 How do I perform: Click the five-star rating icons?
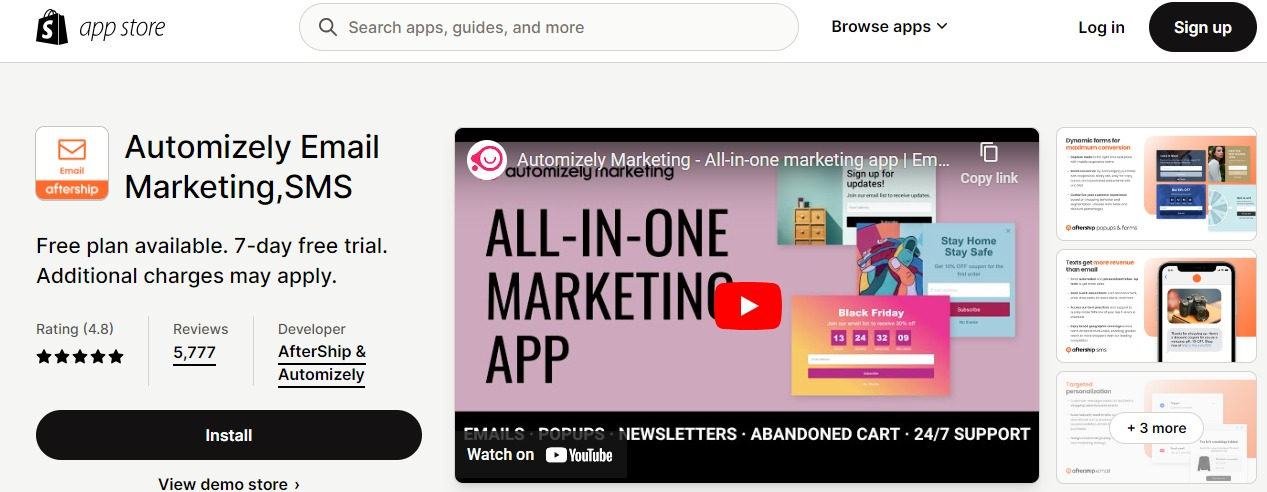tap(80, 356)
